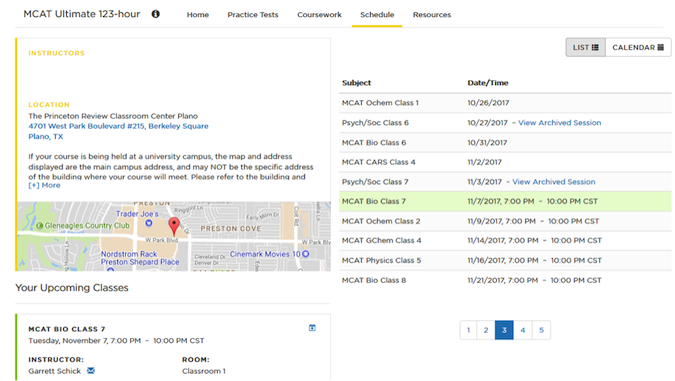View Archived Session for Psych/Soc Class 7

coord(554,182)
